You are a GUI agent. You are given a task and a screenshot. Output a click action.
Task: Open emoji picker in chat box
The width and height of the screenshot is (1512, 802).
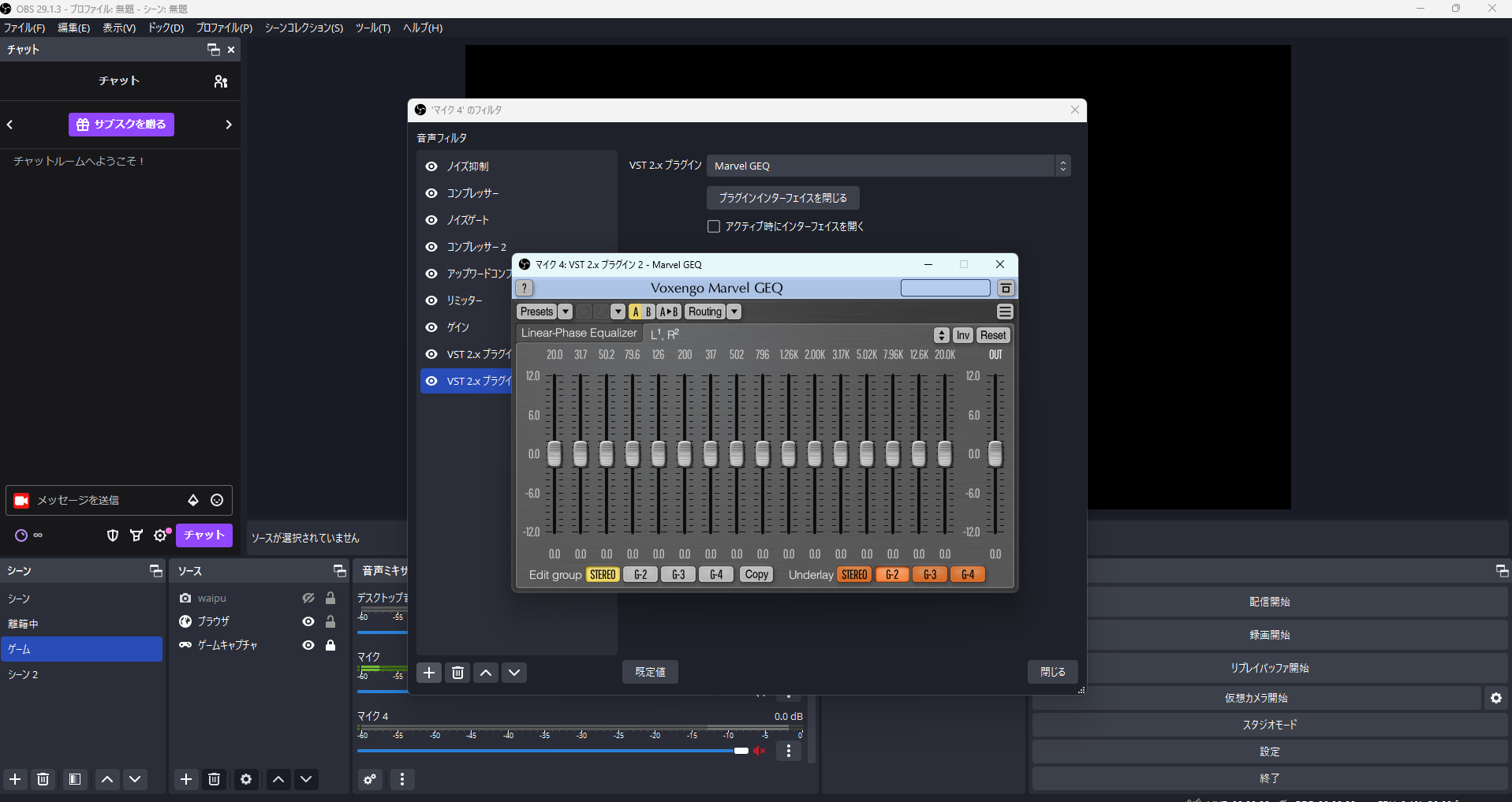click(x=217, y=500)
